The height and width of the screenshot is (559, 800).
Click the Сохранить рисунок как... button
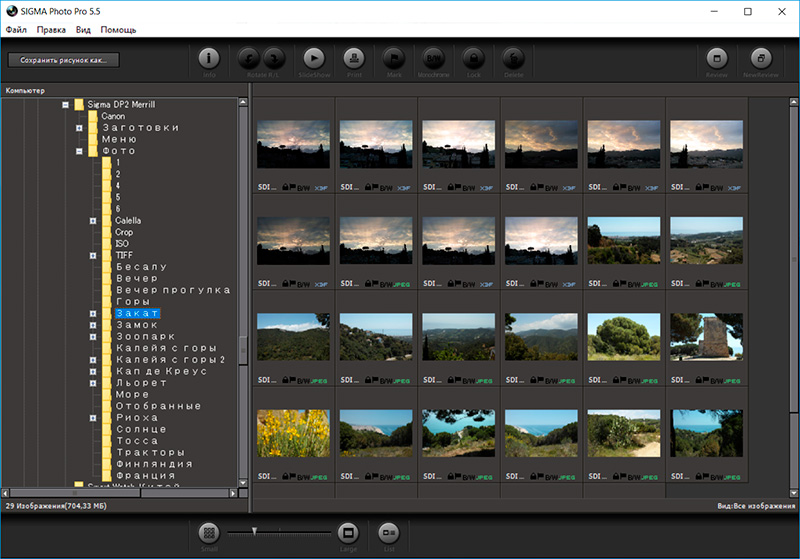coord(63,60)
